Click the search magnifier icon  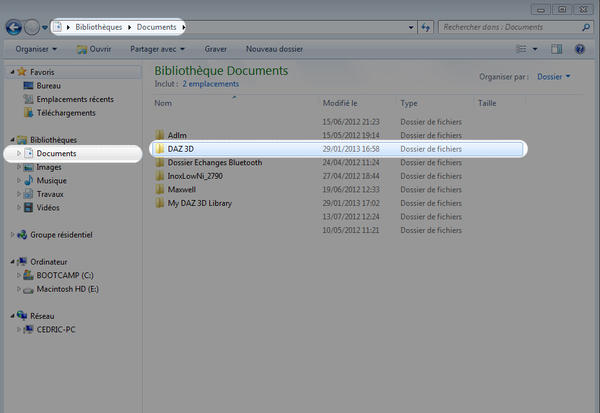586,27
